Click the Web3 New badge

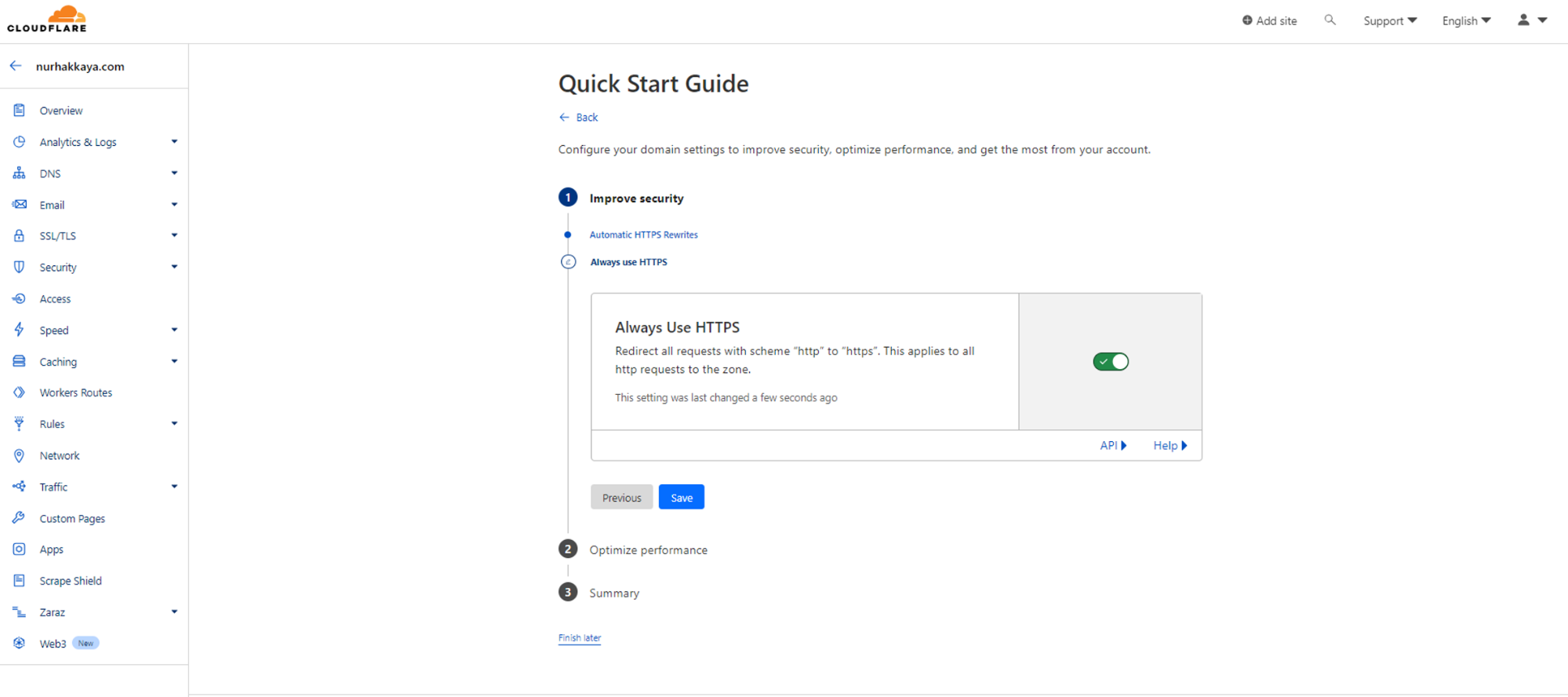[x=85, y=643]
